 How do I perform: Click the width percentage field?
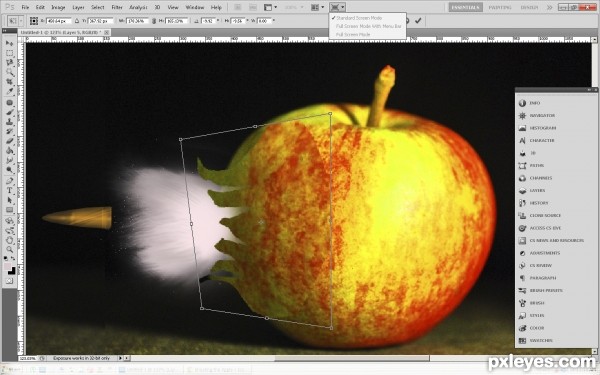point(137,21)
